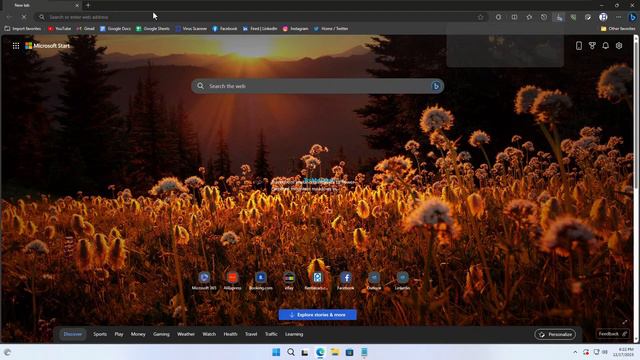This screenshot has height=360, width=640.
Task: Expand background image fullscreen arrows
Action: (x=624, y=322)
